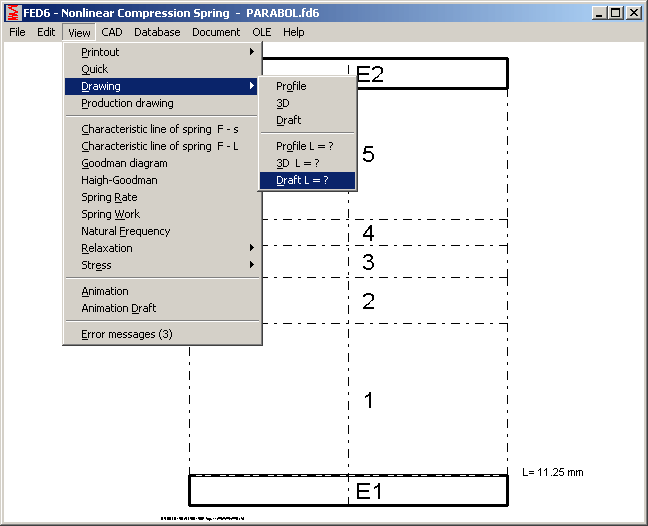This screenshot has height=526, width=648.
Task: Open Production drawing
Action: [x=127, y=103]
